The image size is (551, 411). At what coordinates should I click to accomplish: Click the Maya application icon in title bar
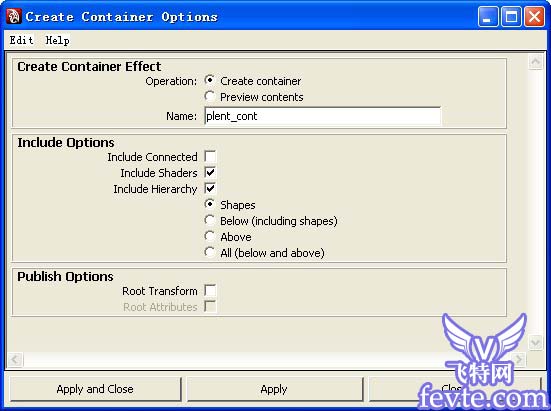coord(14,17)
